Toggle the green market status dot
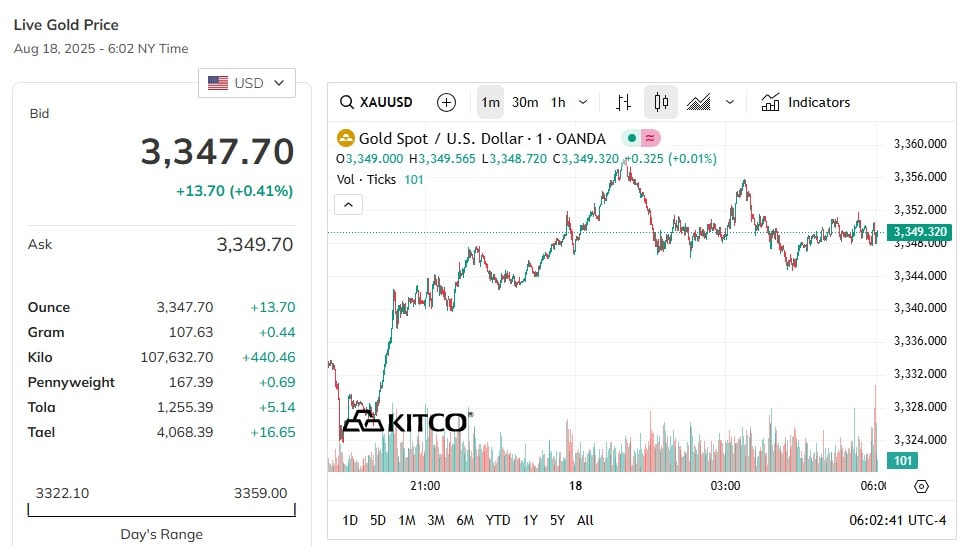Image resolution: width=969 pixels, height=546 pixels. 632,138
